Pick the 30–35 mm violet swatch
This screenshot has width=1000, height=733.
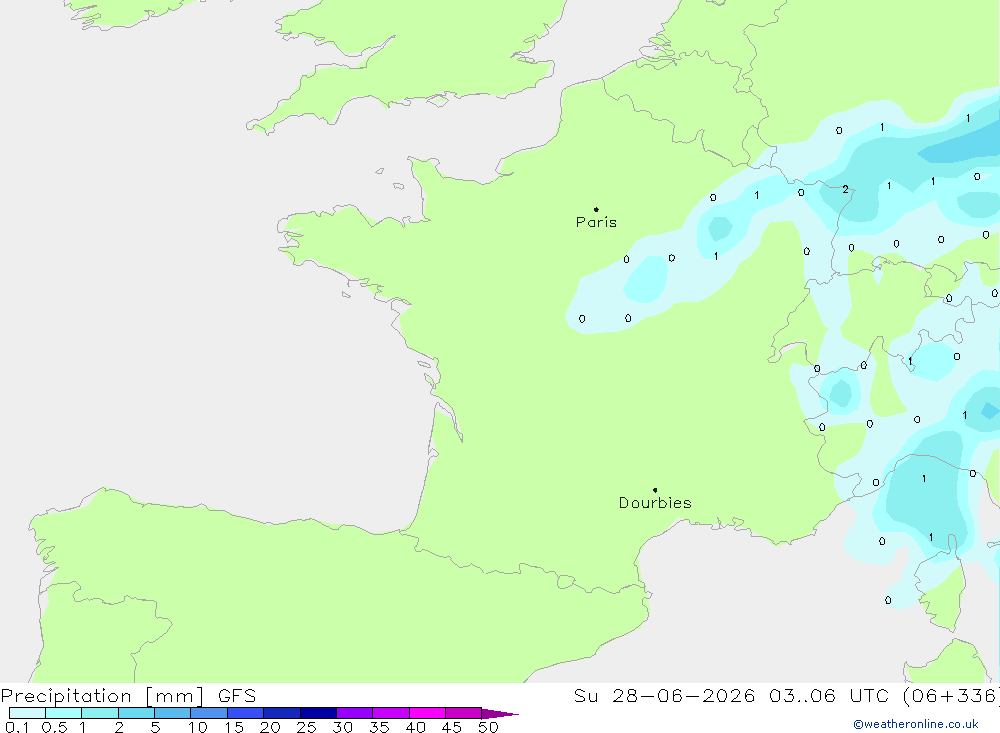[355, 713]
